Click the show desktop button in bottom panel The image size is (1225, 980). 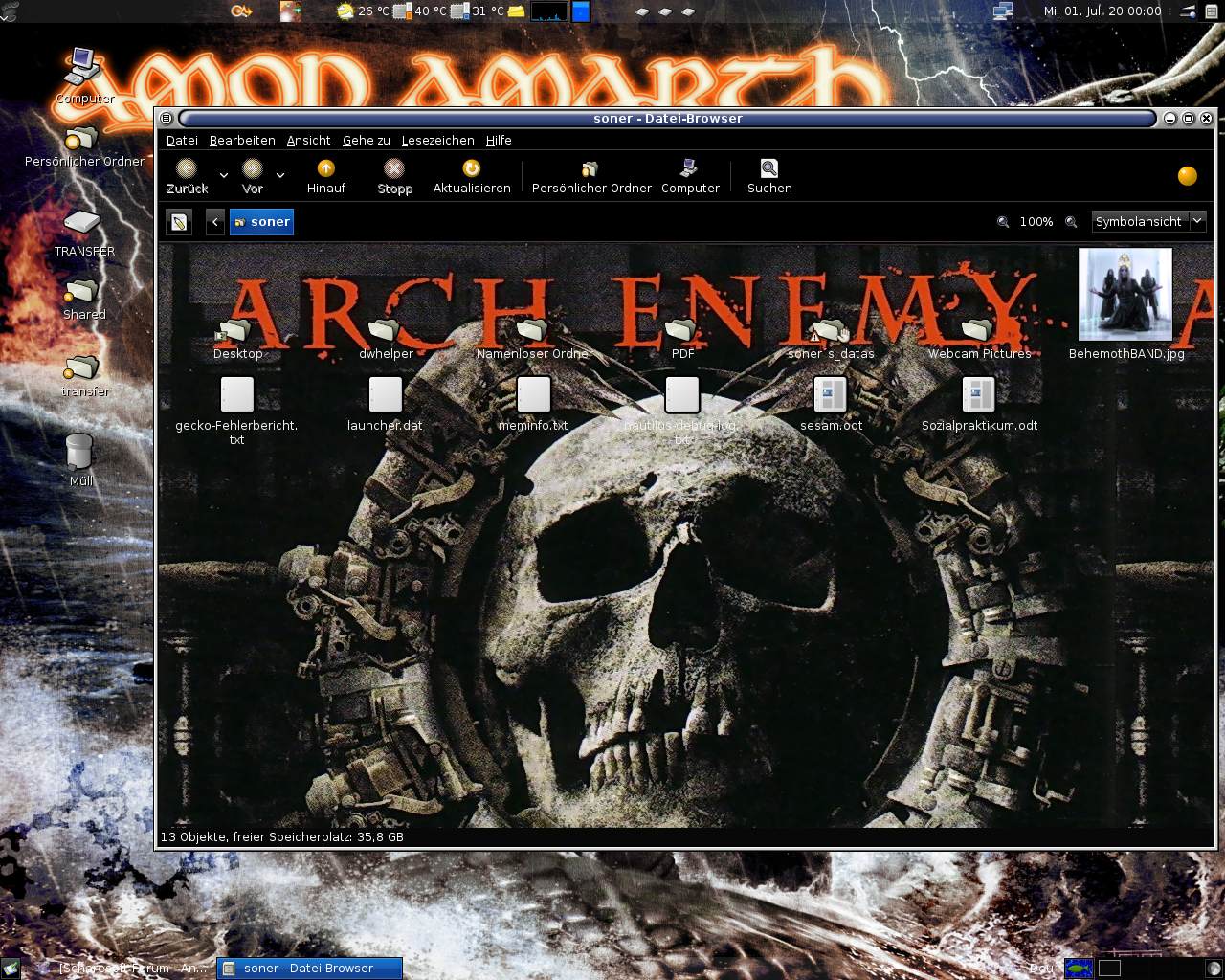pyautogui.click(x=10, y=969)
